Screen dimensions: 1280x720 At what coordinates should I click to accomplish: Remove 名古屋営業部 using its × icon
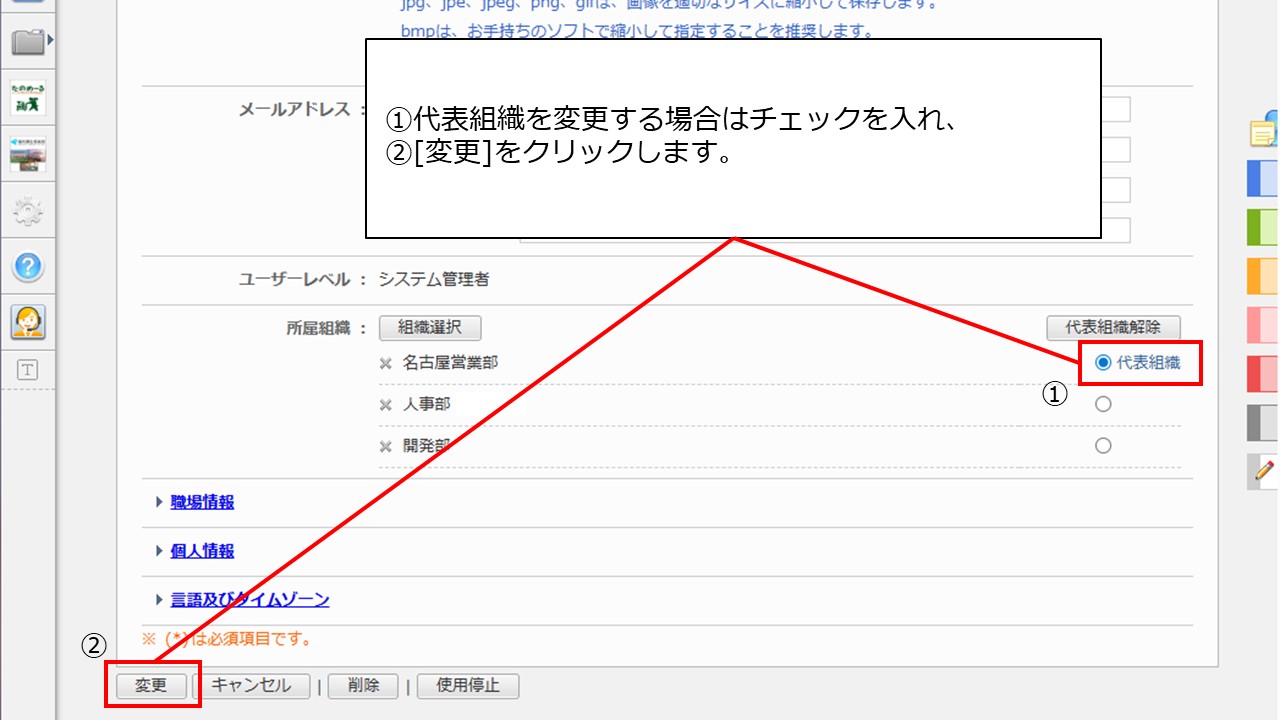385,364
